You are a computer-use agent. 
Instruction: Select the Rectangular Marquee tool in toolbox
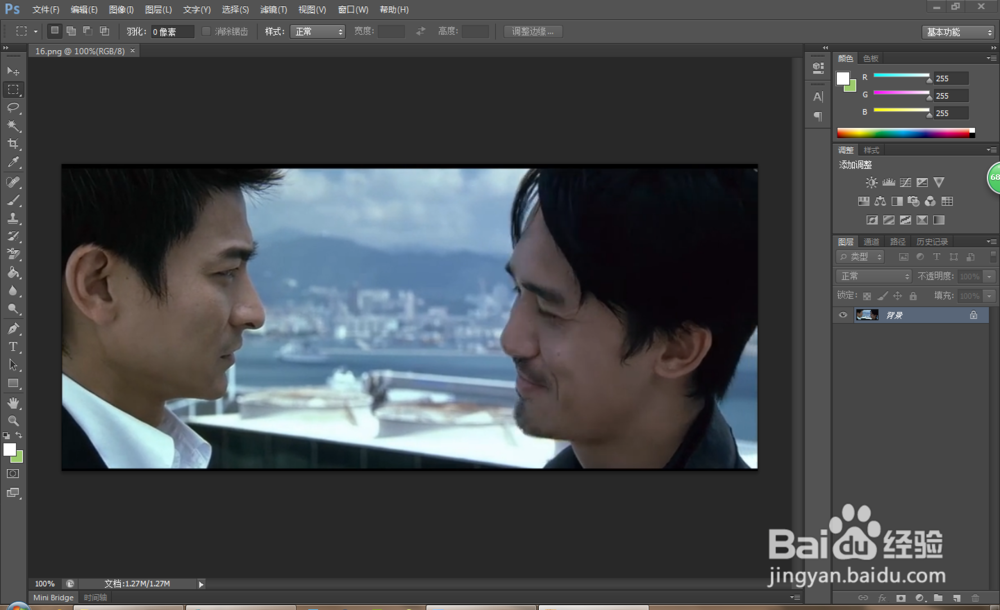(13, 89)
